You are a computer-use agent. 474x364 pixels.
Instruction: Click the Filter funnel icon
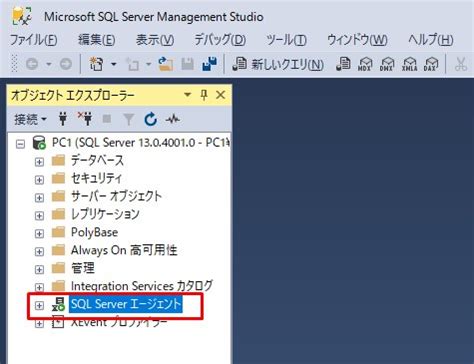tap(129, 119)
